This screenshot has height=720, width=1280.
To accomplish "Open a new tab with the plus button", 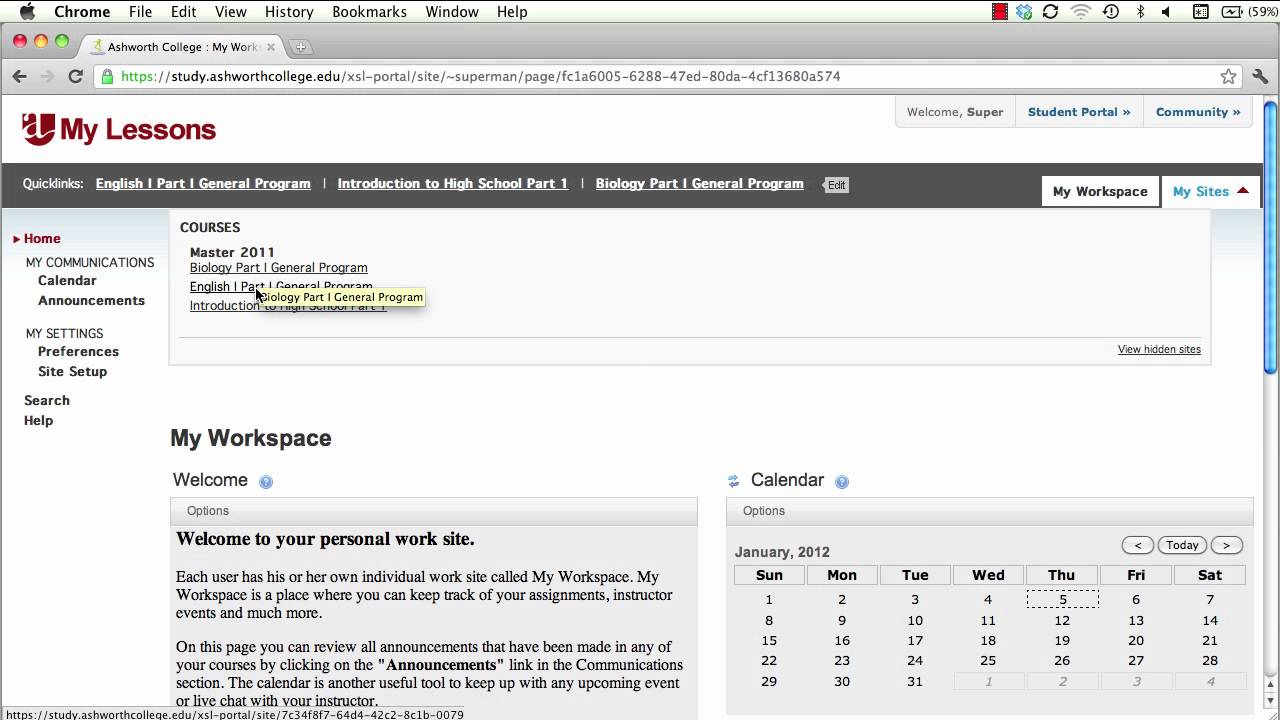I will click(300, 47).
